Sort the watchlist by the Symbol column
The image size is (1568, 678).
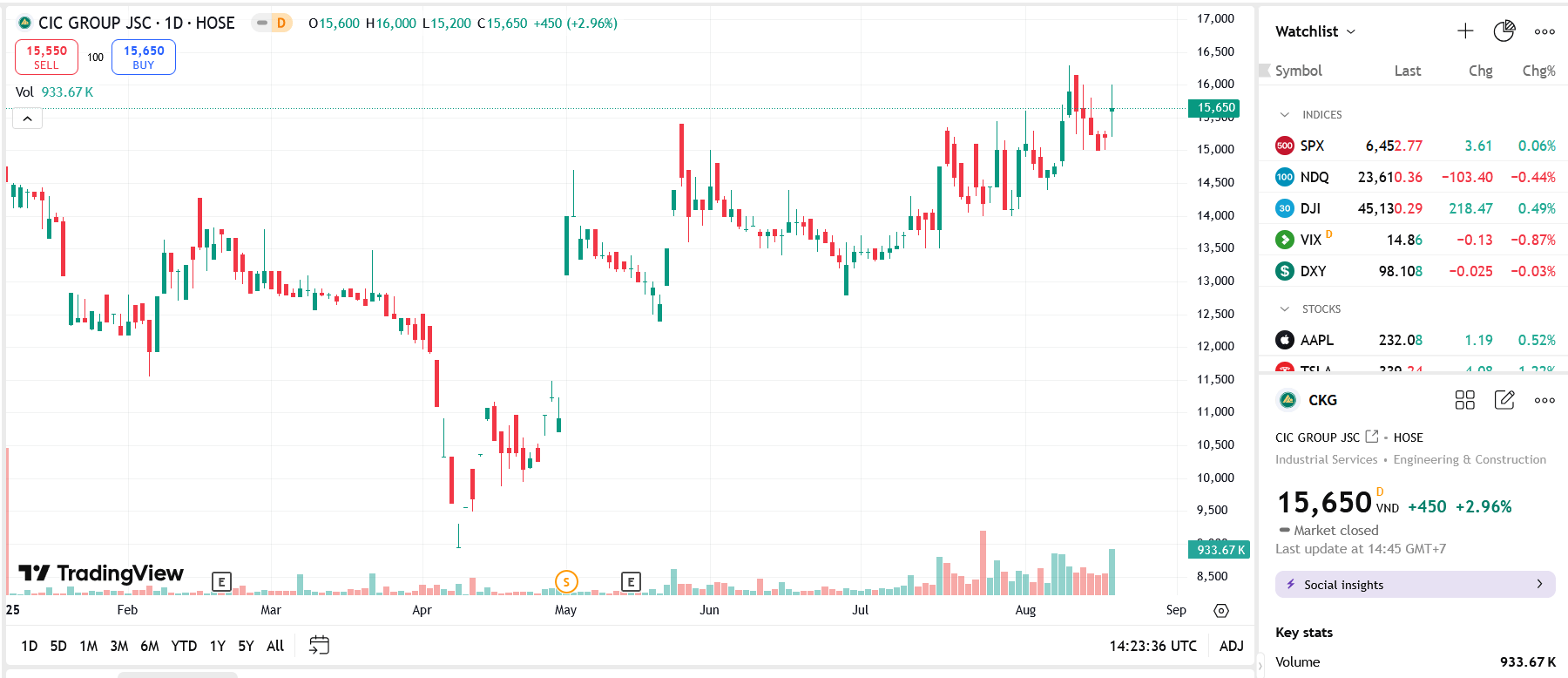click(x=1298, y=71)
